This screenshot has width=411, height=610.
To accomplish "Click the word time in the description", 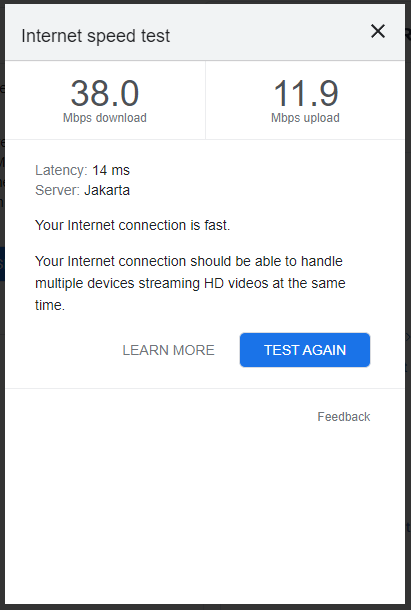I will (x=49, y=305).
